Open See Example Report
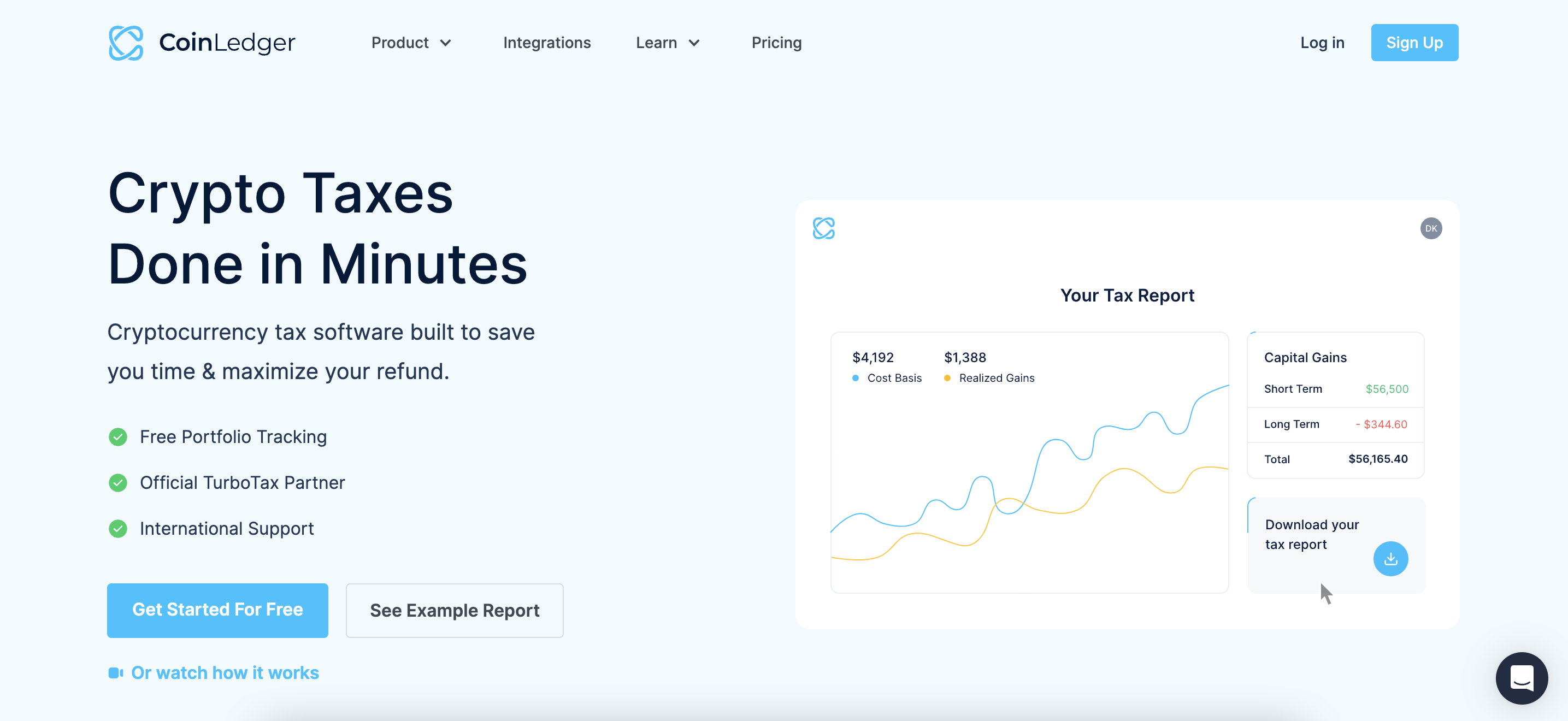 click(x=454, y=610)
